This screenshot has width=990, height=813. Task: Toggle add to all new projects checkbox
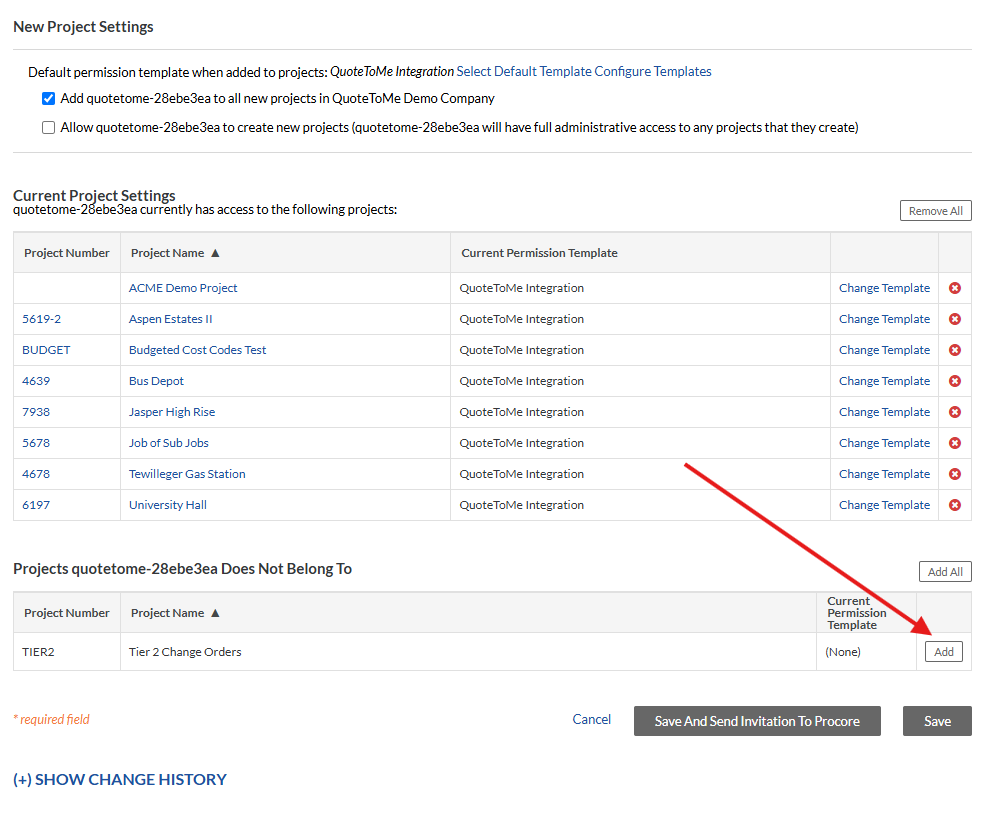[49, 98]
